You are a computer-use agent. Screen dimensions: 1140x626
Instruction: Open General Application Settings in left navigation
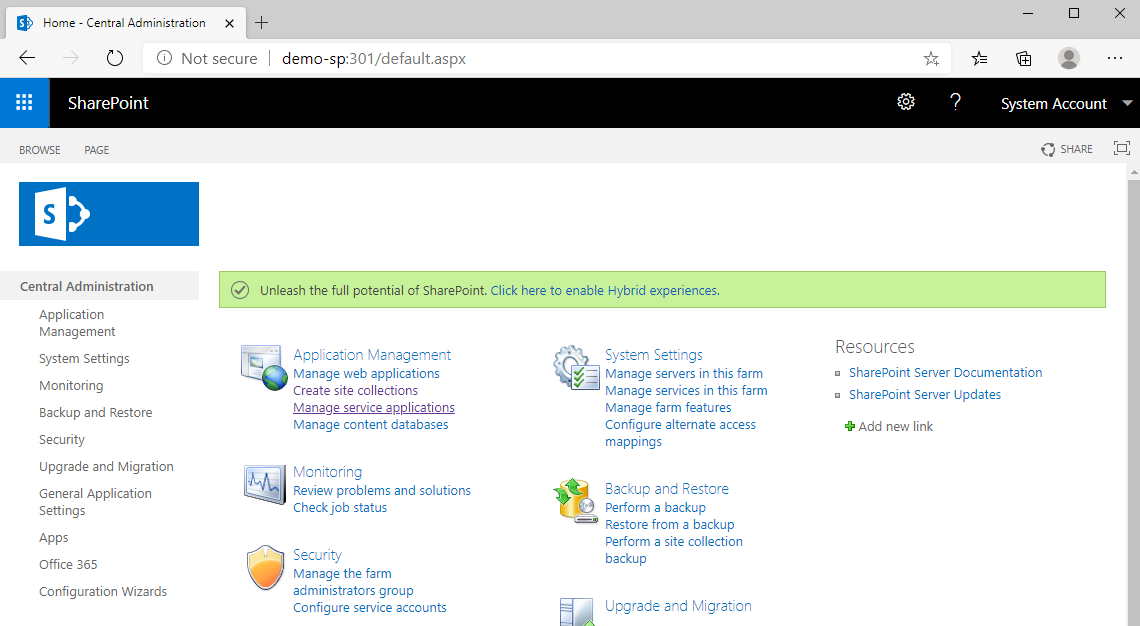pos(95,502)
